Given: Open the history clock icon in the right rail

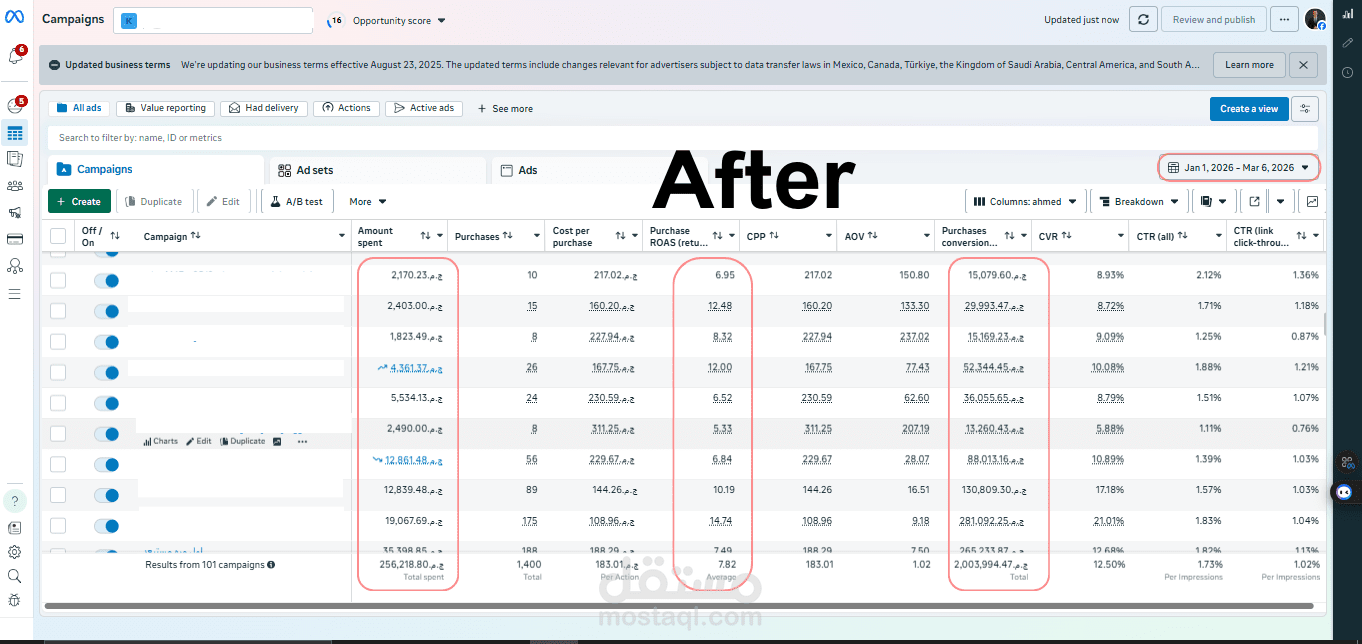Looking at the screenshot, I should 1347,72.
